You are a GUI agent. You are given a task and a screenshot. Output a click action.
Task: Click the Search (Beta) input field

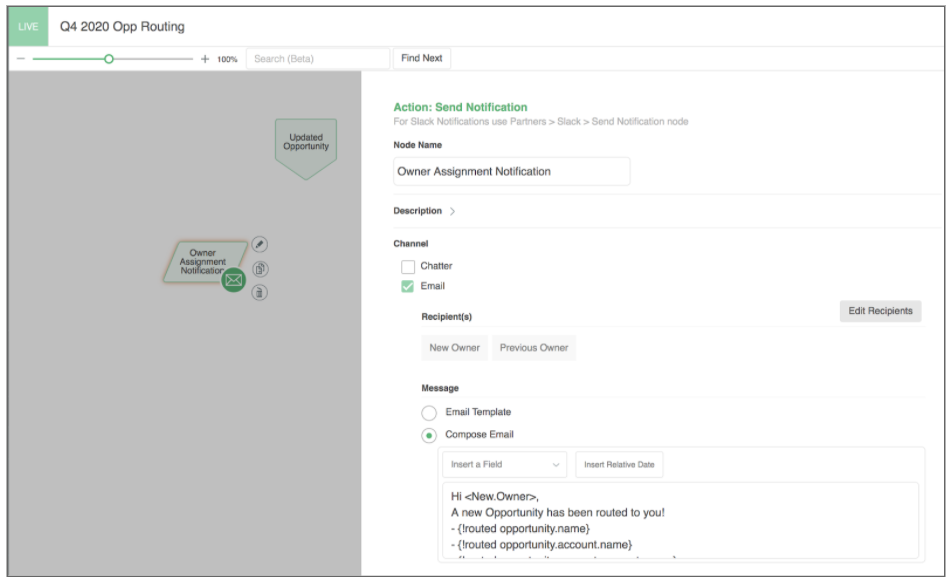click(317, 59)
